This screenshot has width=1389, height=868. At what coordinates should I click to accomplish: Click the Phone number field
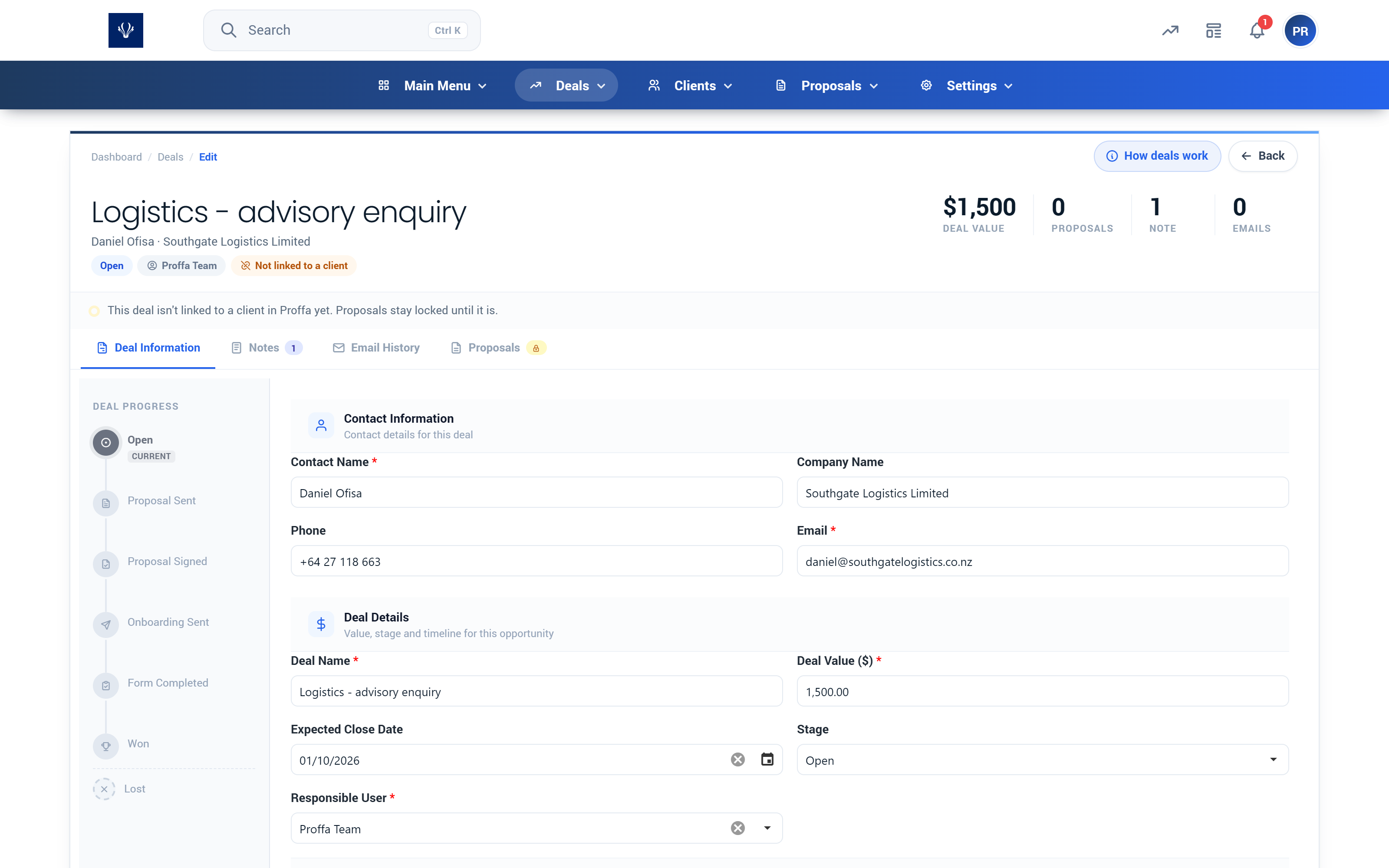(536, 561)
